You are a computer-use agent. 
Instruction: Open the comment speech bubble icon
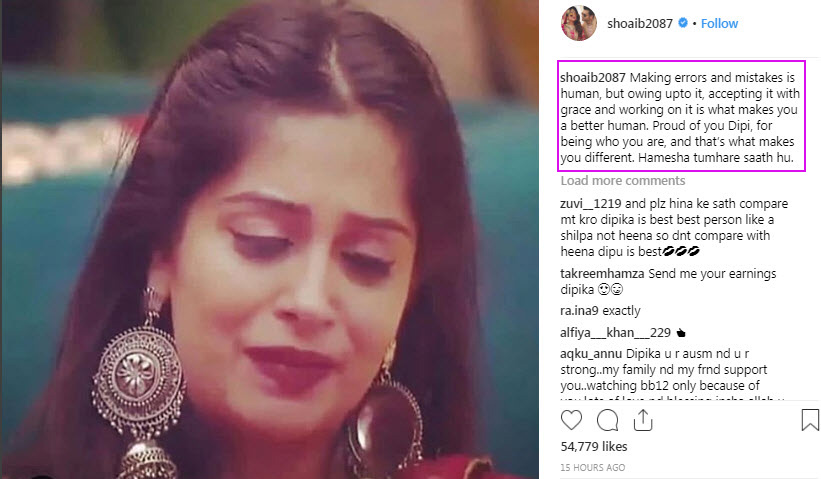(x=607, y=420)
